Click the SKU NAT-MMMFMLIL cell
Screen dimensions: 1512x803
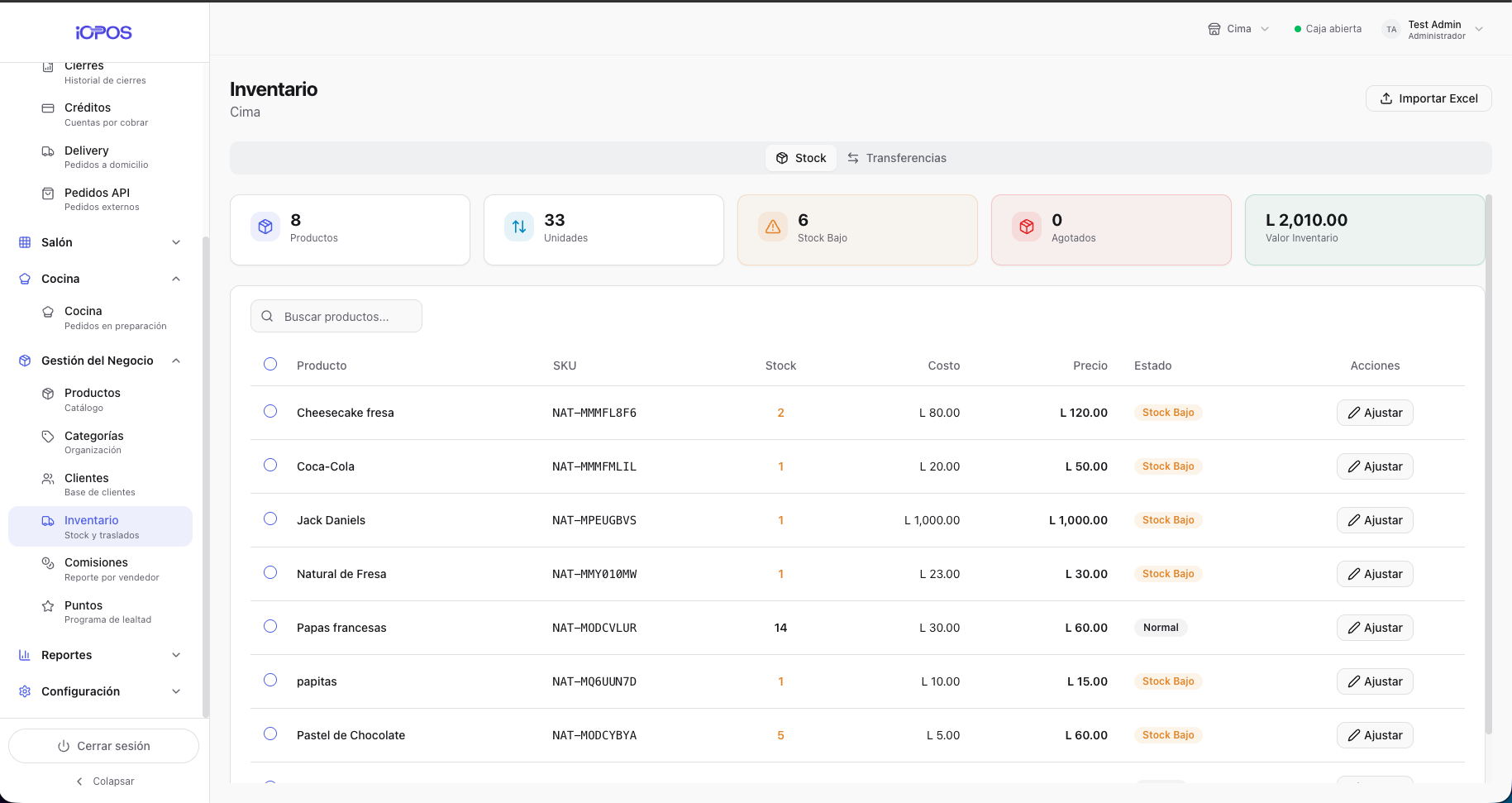pos(594,466)
